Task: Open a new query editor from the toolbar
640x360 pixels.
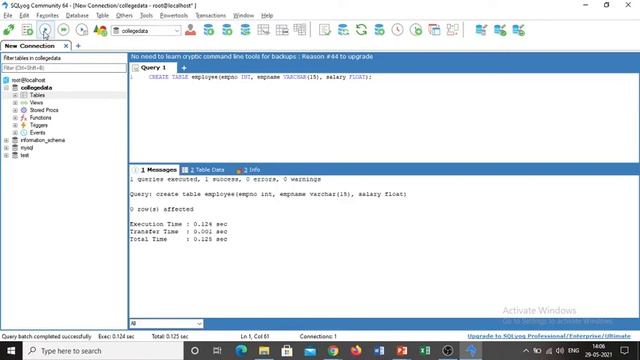Action: tap(27, 30)
